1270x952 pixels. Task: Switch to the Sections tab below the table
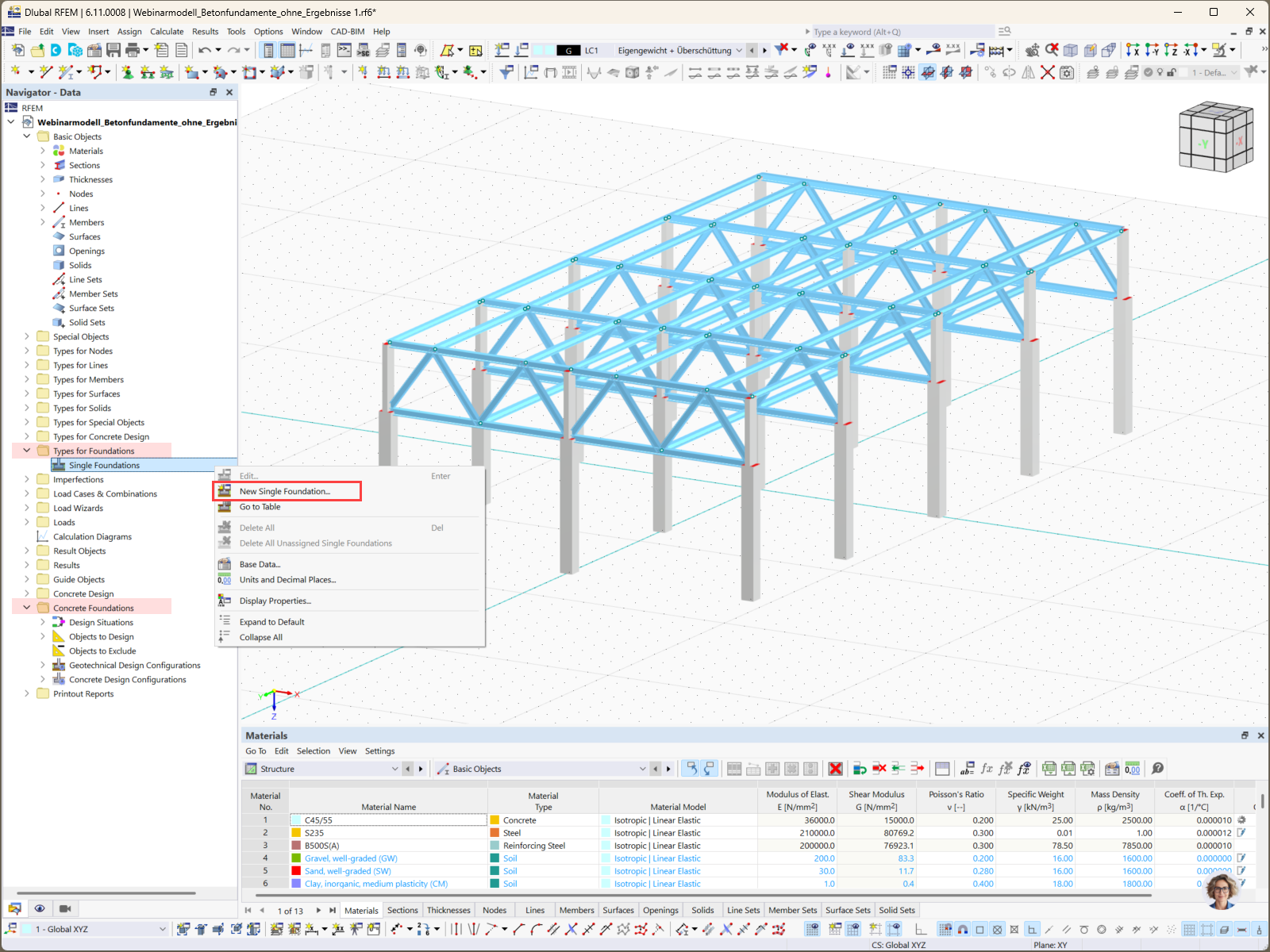tap(402, 910)
